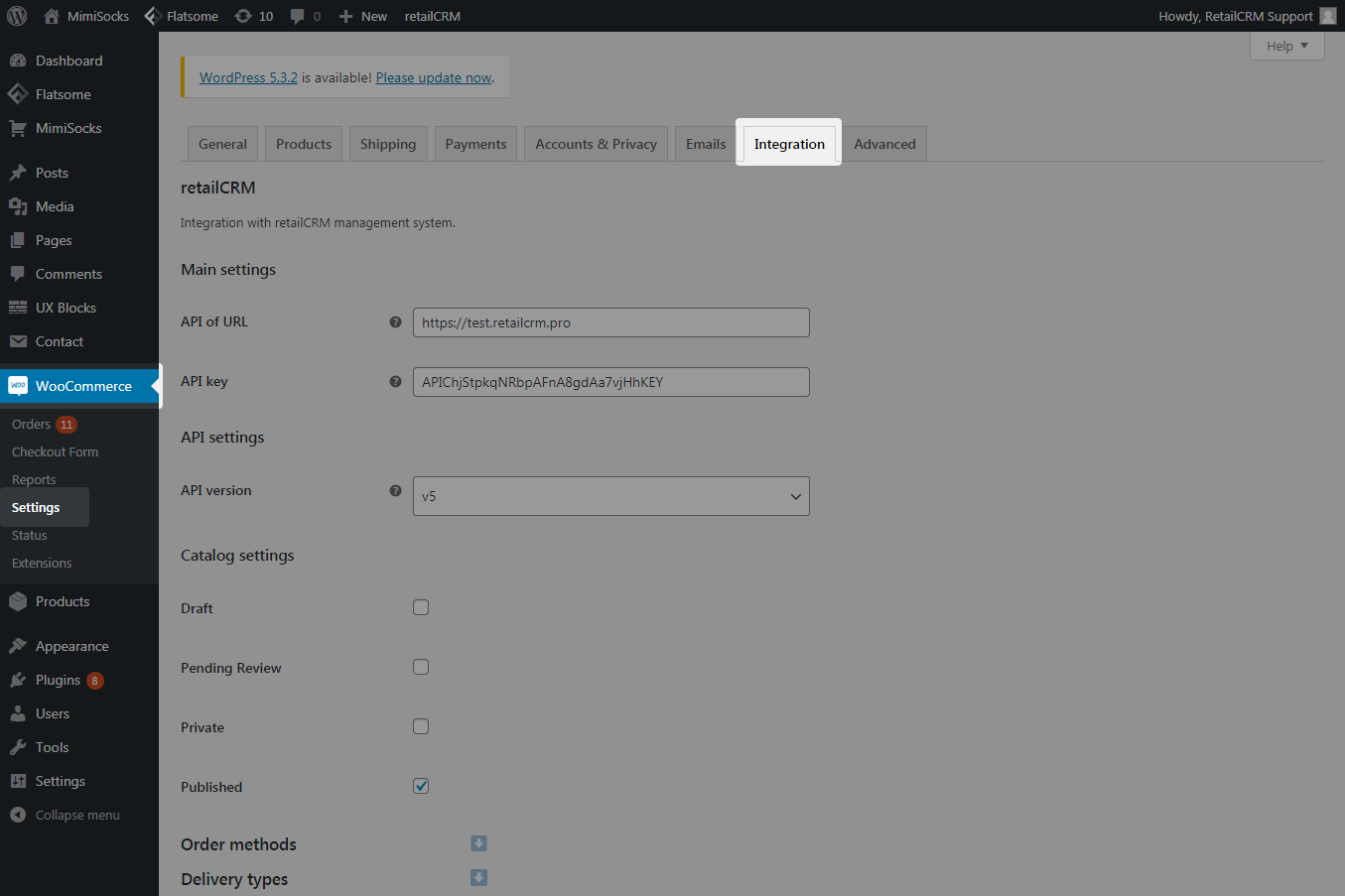Viewport: 1345px width, 896px height.
Task: Open the WordPress 5.3.2 link
Action: click(248, 77)
